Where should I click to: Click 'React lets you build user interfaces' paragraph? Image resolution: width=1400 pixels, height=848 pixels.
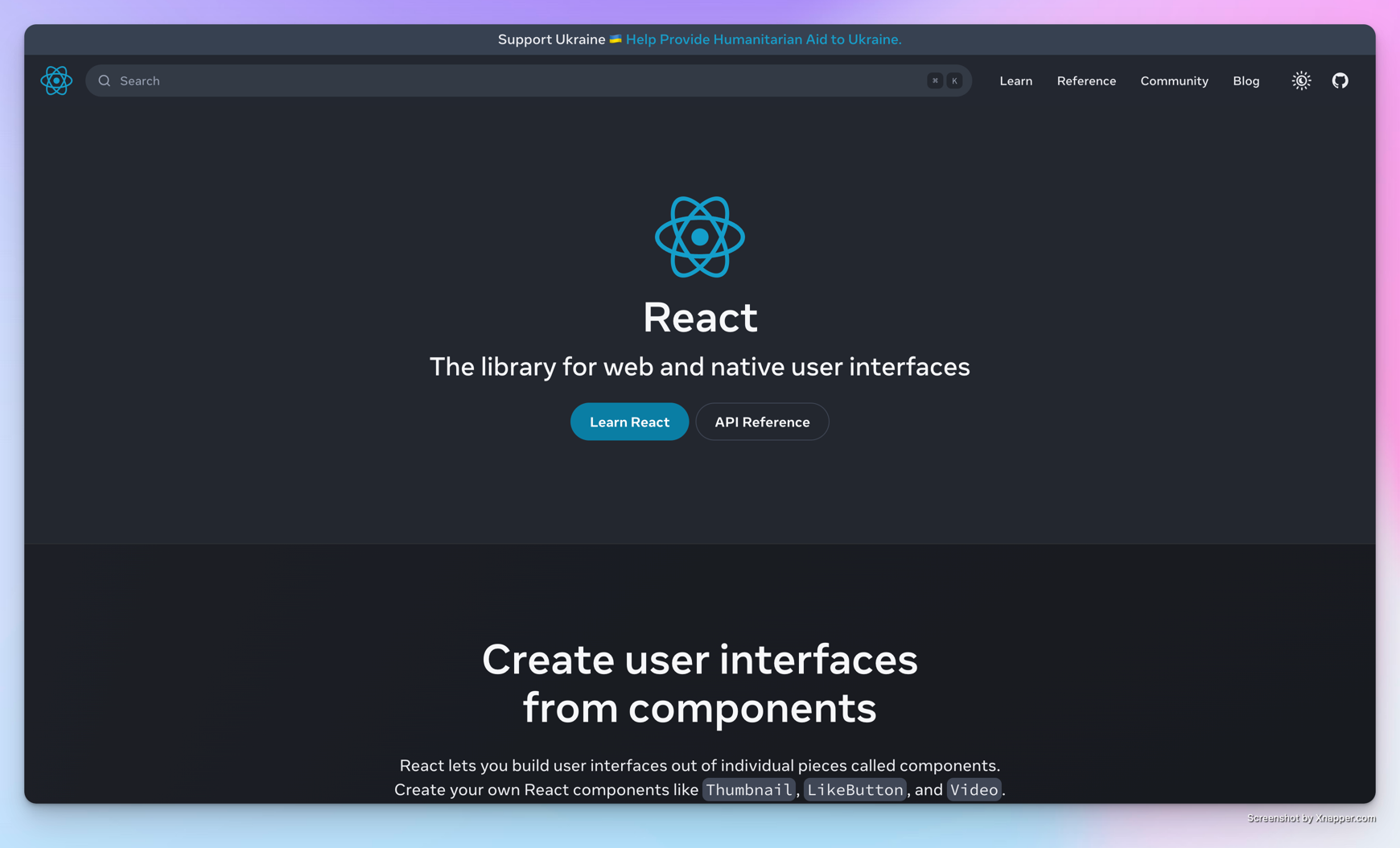coord(700,777)
